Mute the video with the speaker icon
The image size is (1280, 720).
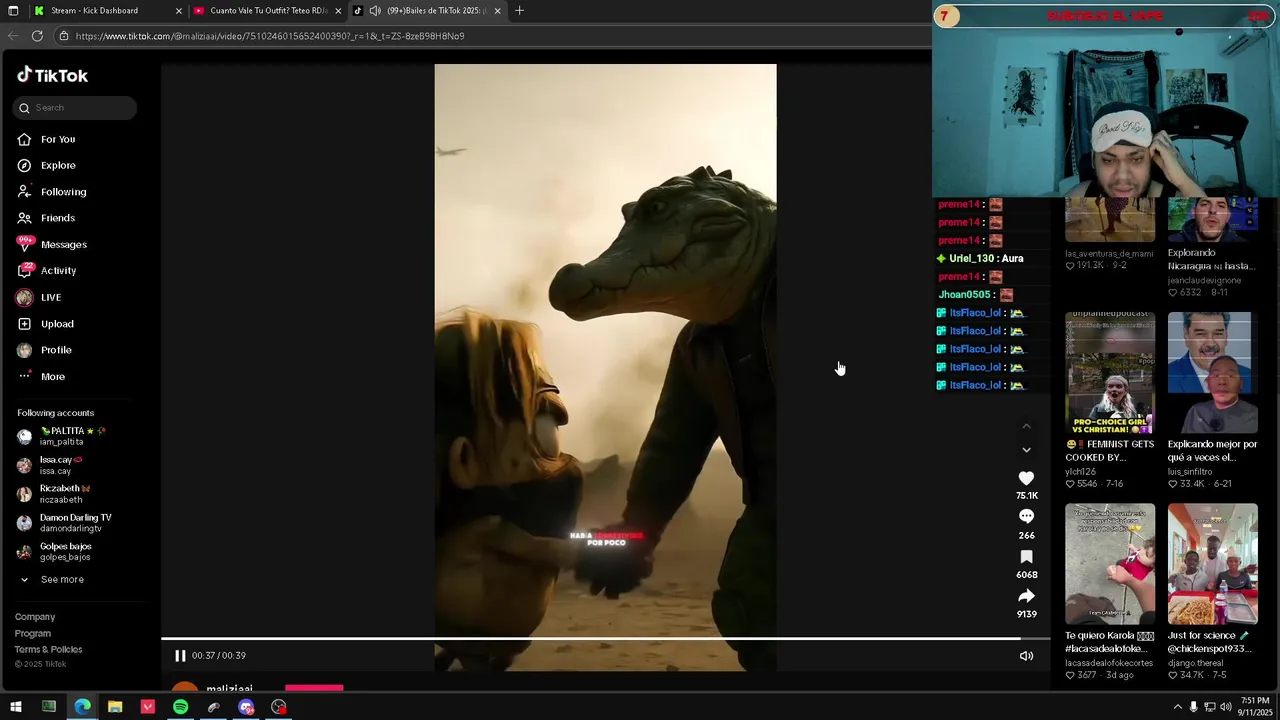1026,656
